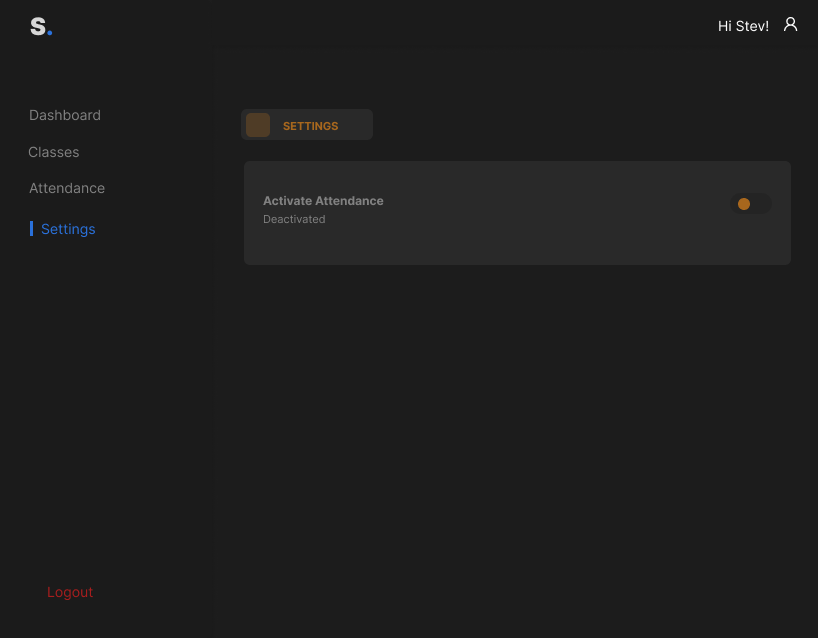Click the Activate Attendance title text
The image size is (818, 638).
tap(323, 201)
